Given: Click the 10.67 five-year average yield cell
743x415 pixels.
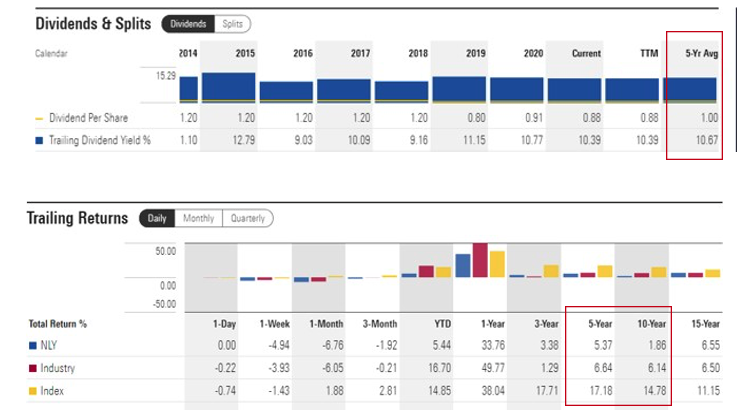Looking at the screenshot, I should [704, 140].
